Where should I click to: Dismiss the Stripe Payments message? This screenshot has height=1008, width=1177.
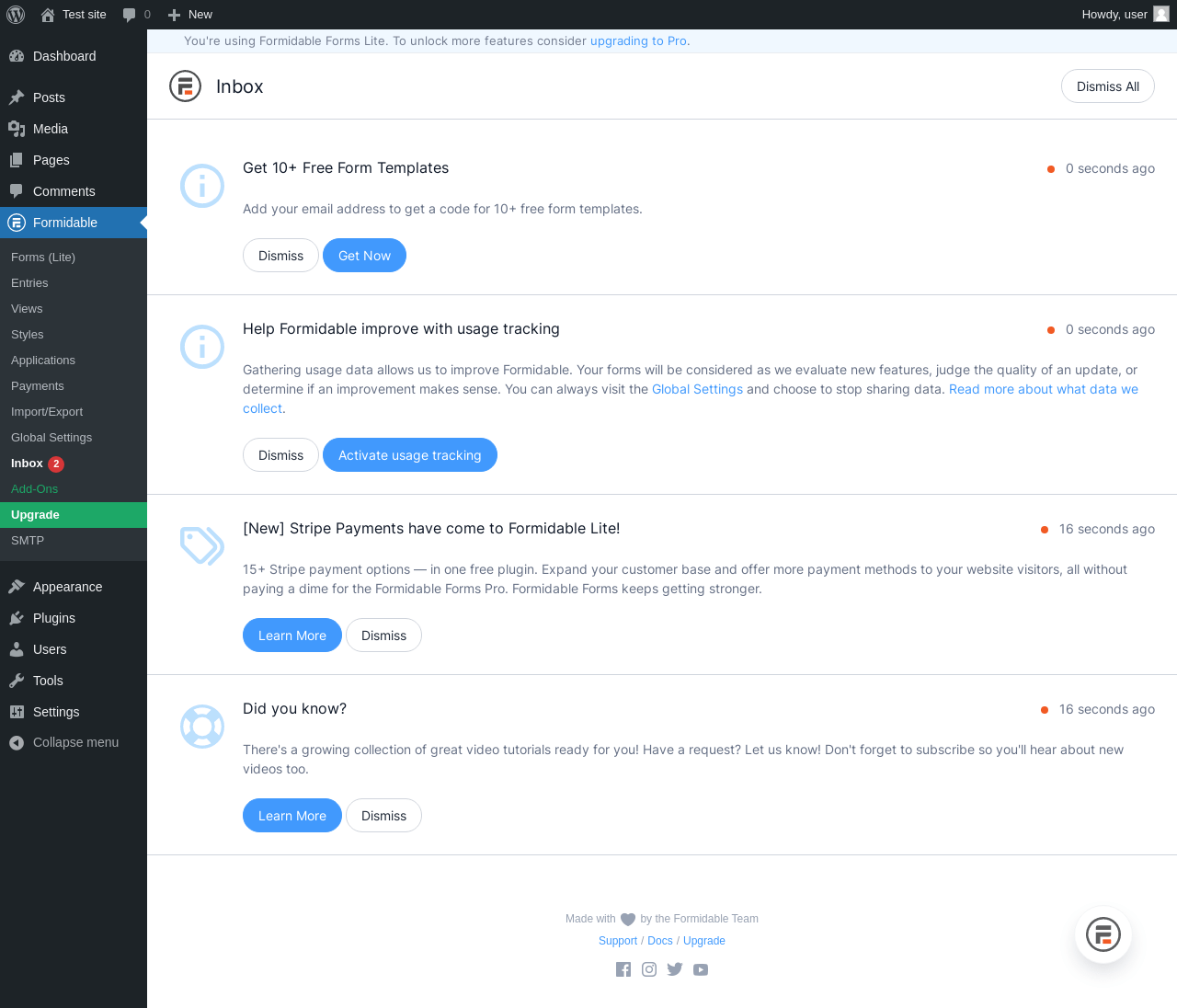click(383, 636)
